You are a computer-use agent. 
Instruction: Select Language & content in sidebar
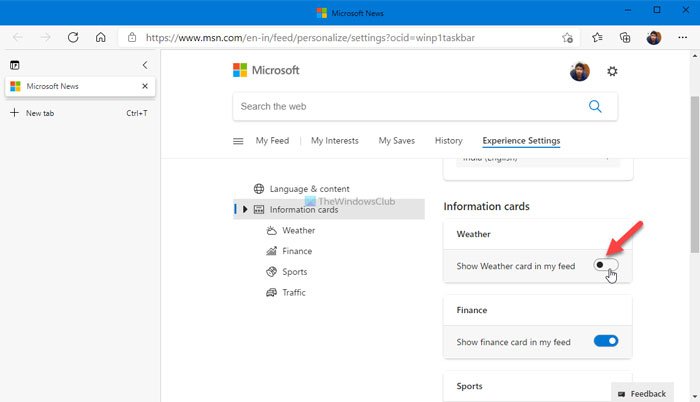point(309,188)
